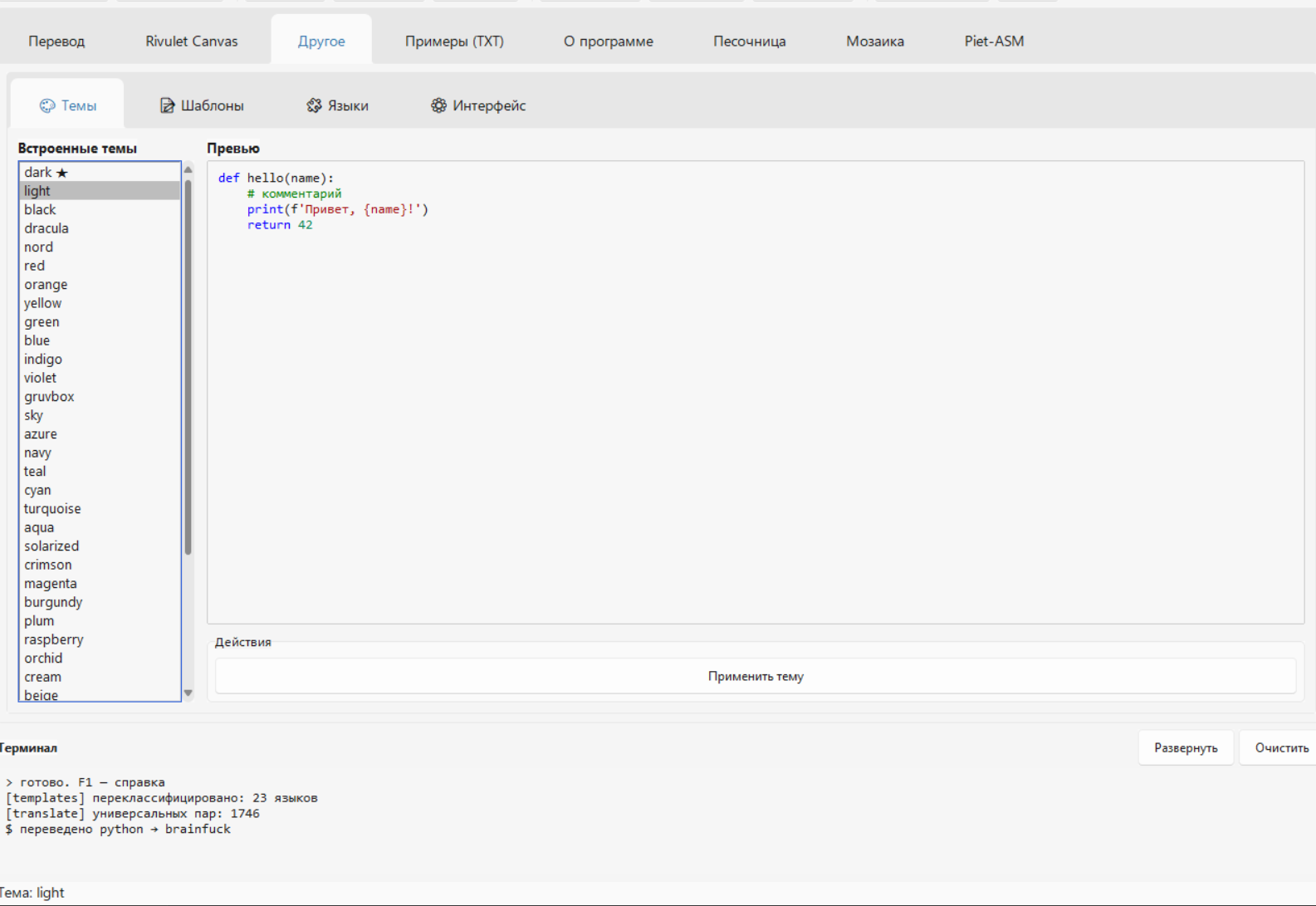The image size is (1316, 906).
Task: Select the light theme in list
Action: [100, 191]
